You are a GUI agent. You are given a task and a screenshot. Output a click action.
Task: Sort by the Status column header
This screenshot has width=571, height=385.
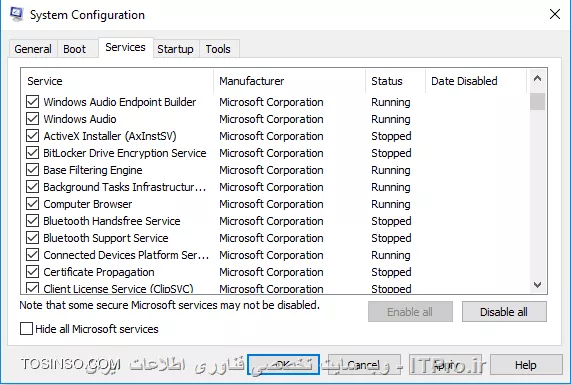coord(395,80)
